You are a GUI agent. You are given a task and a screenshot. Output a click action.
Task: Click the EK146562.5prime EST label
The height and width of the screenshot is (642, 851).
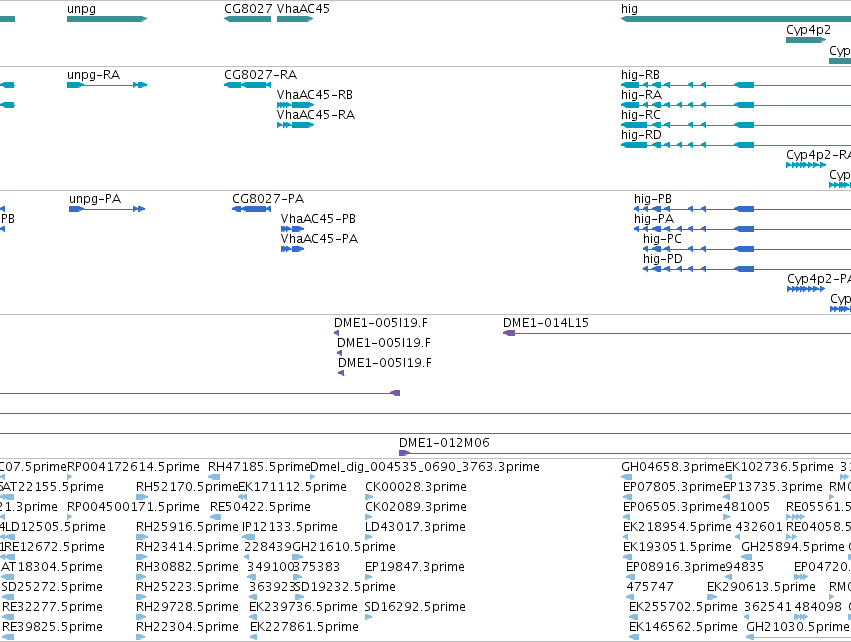coord(683,627)
